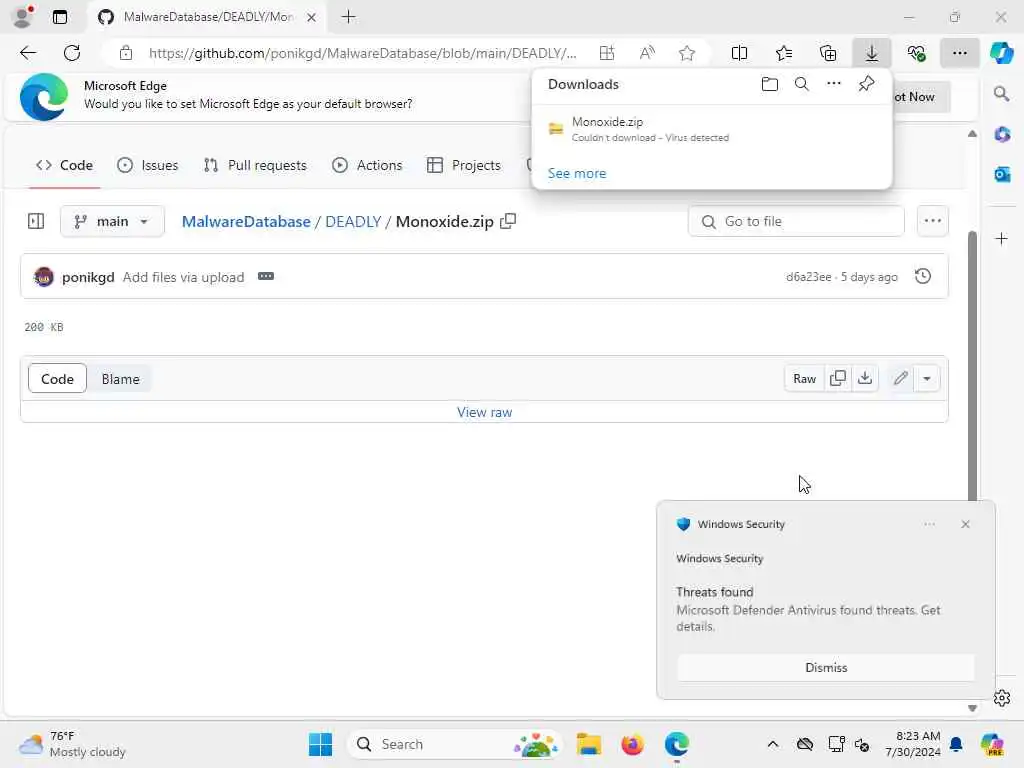
Task: Close Windows Security toast with X
Action: (965, 524)
